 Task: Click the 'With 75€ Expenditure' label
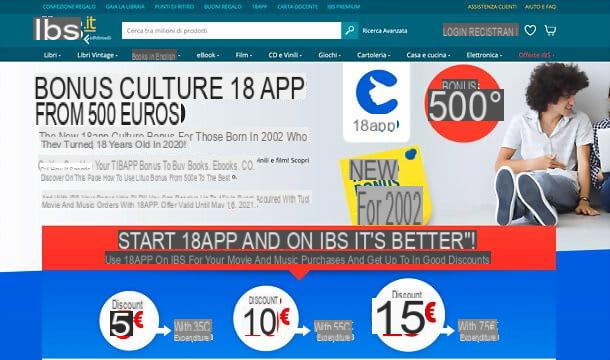(478, 331)
